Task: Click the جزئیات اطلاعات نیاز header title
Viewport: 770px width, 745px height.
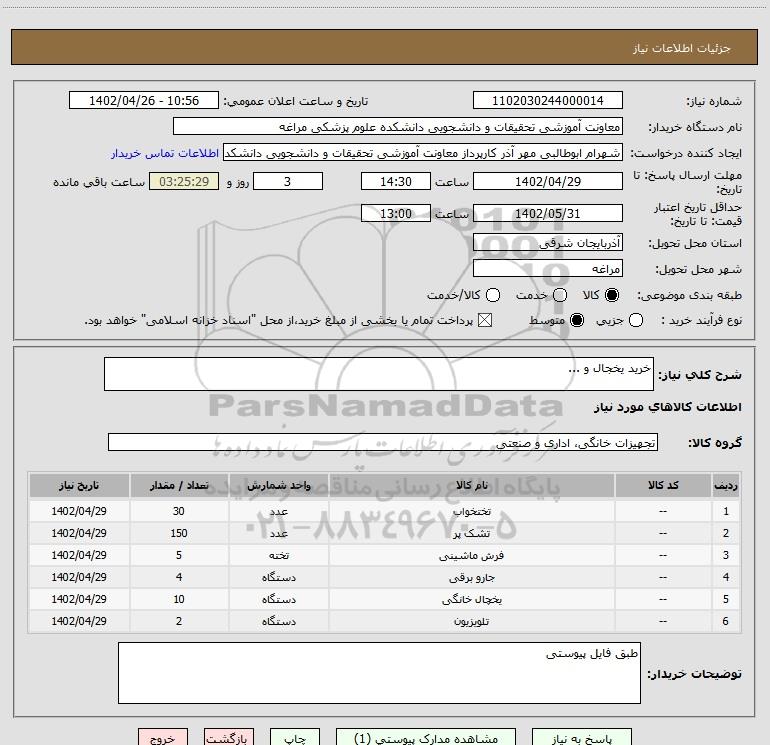Action: click(681, 48)
